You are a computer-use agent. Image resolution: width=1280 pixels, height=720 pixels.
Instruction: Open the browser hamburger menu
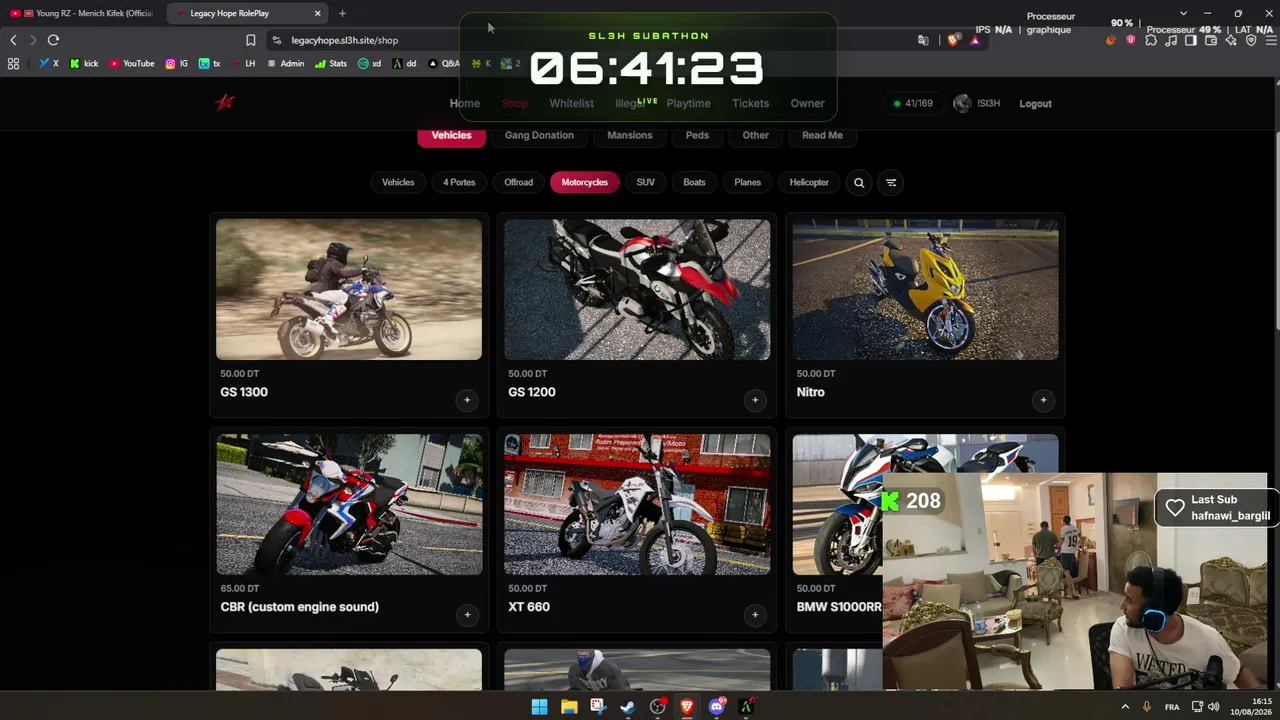[1270, 40]
